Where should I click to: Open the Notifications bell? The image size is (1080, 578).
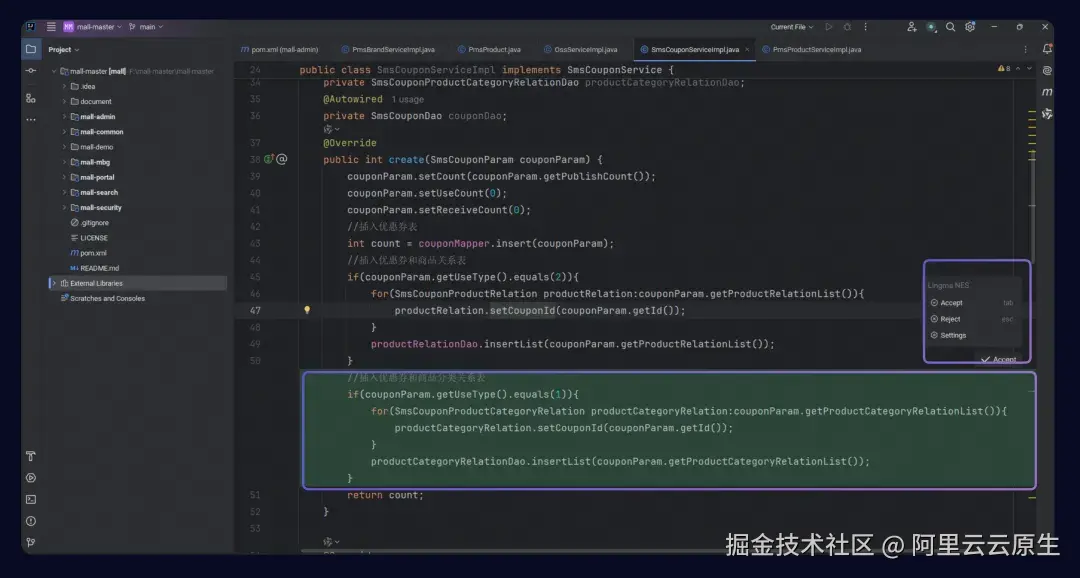[x=1047, y=50]
